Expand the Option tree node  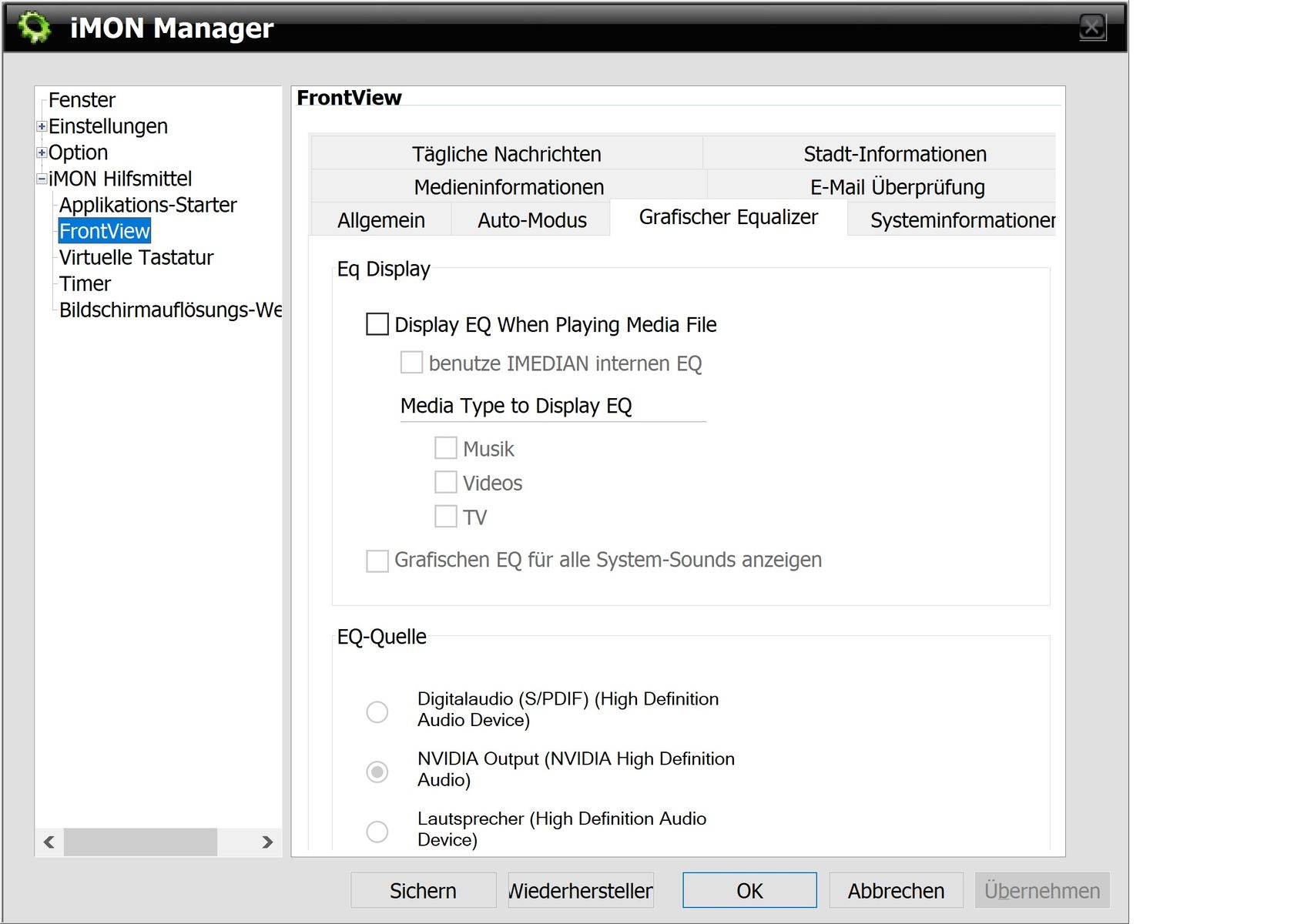coord(42,152)
